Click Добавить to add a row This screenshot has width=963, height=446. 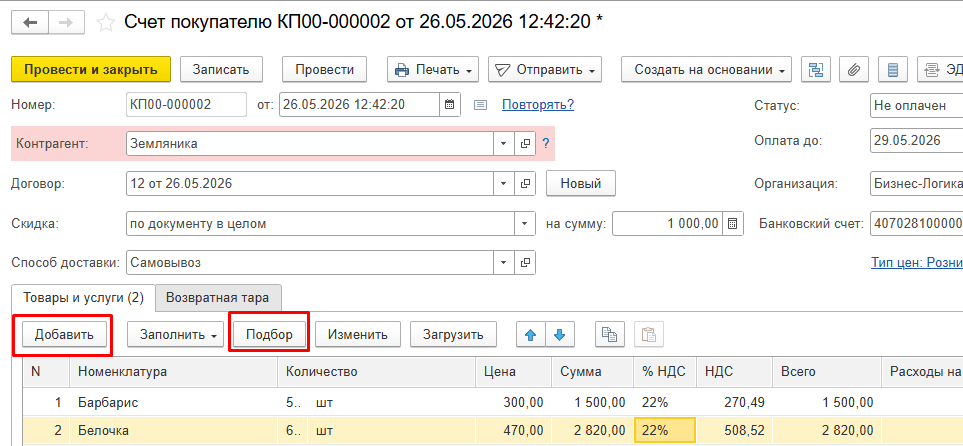click(x=64, y=335)
